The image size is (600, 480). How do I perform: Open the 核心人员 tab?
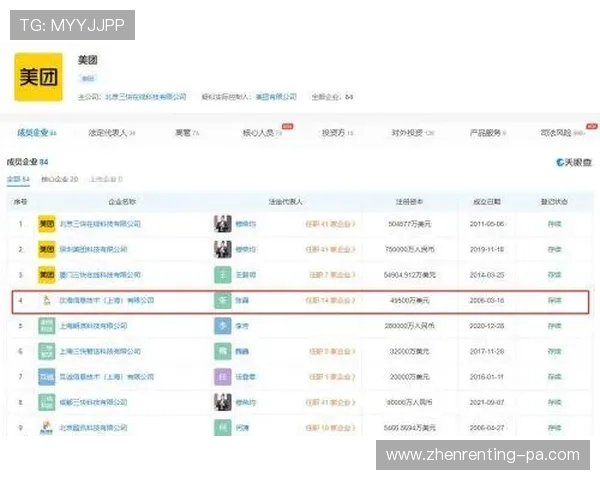tap(262, 133)
